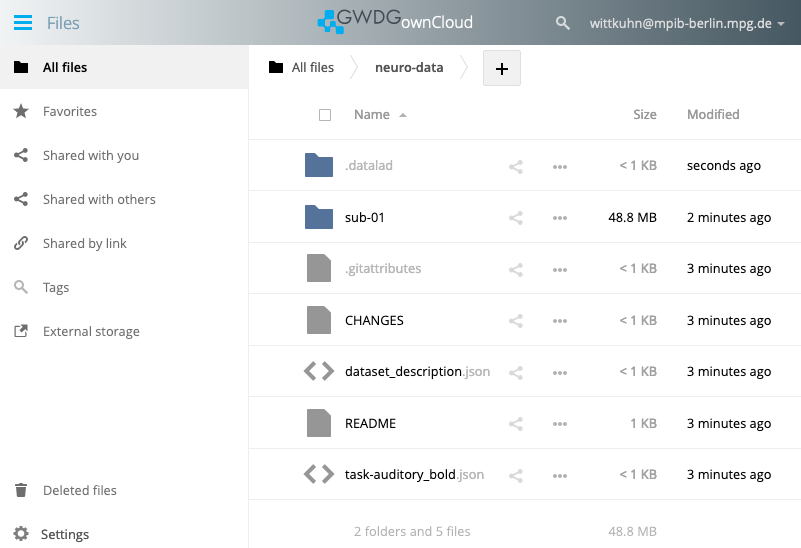This screenshot has width=801, height=548.
Task: Go to Favorites in sidebar
Action: point(69,112)
